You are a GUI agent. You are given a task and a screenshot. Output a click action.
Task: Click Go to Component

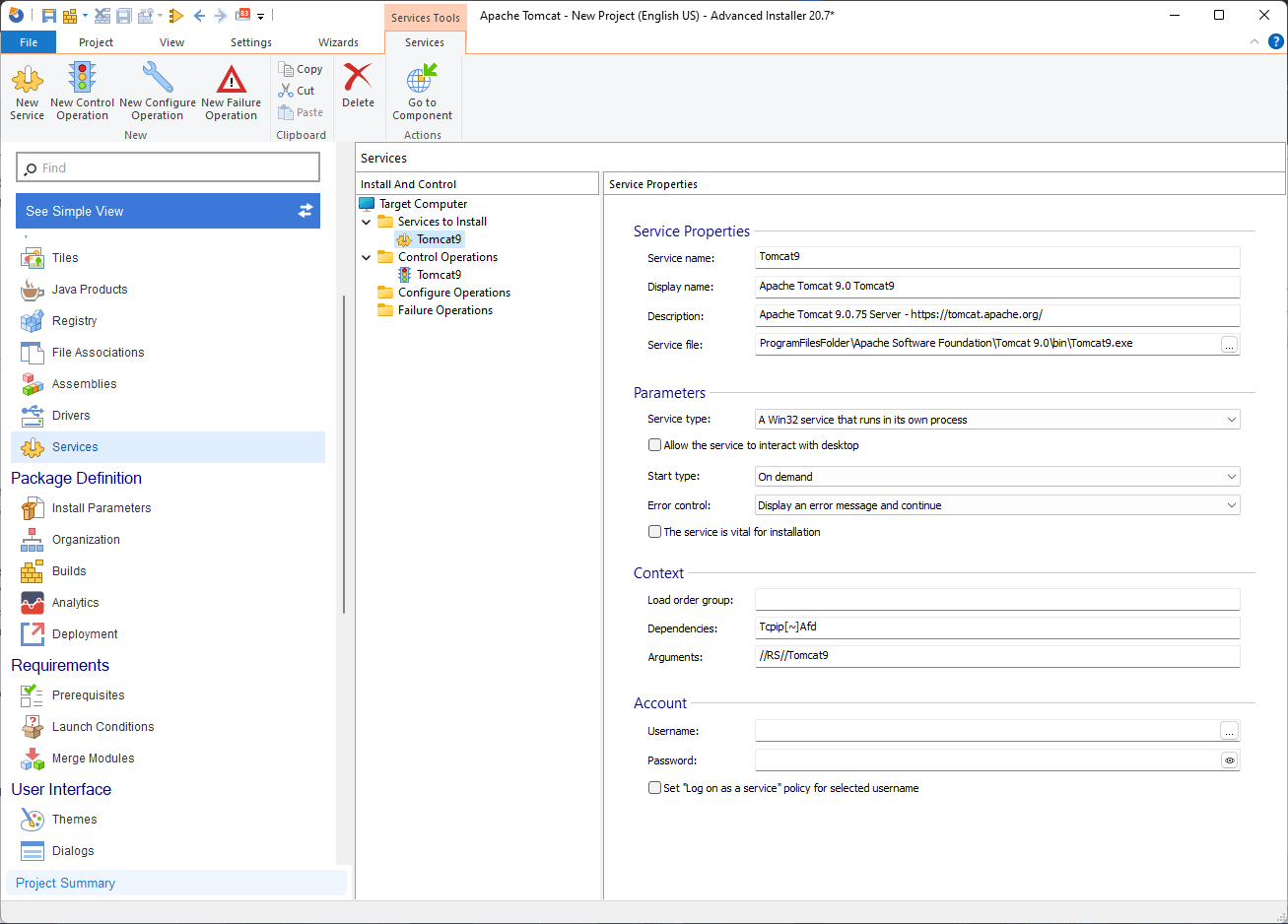click(x=423, y=93)
